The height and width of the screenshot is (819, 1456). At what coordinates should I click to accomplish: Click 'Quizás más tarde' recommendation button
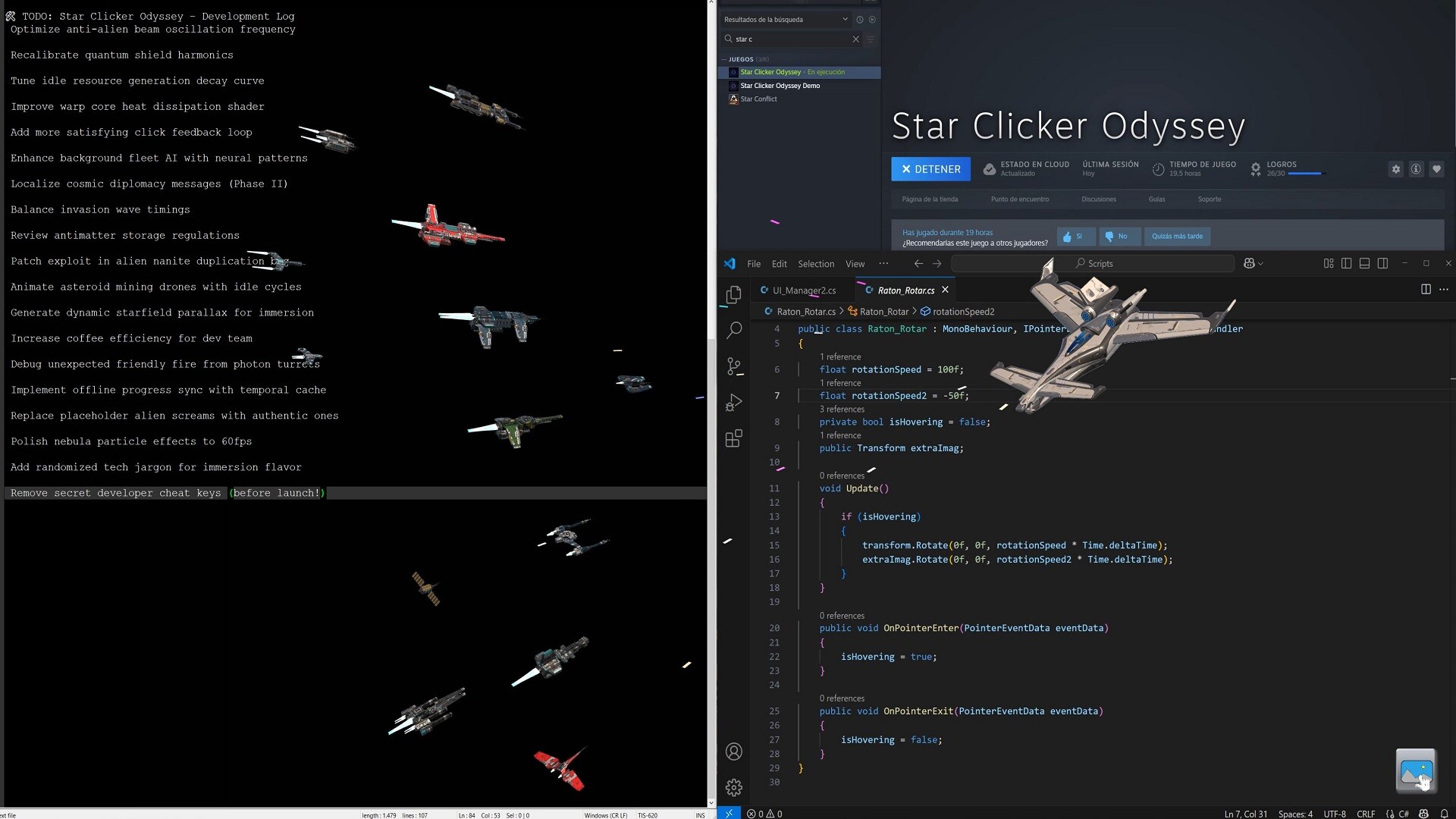[x=1177, y=237]
